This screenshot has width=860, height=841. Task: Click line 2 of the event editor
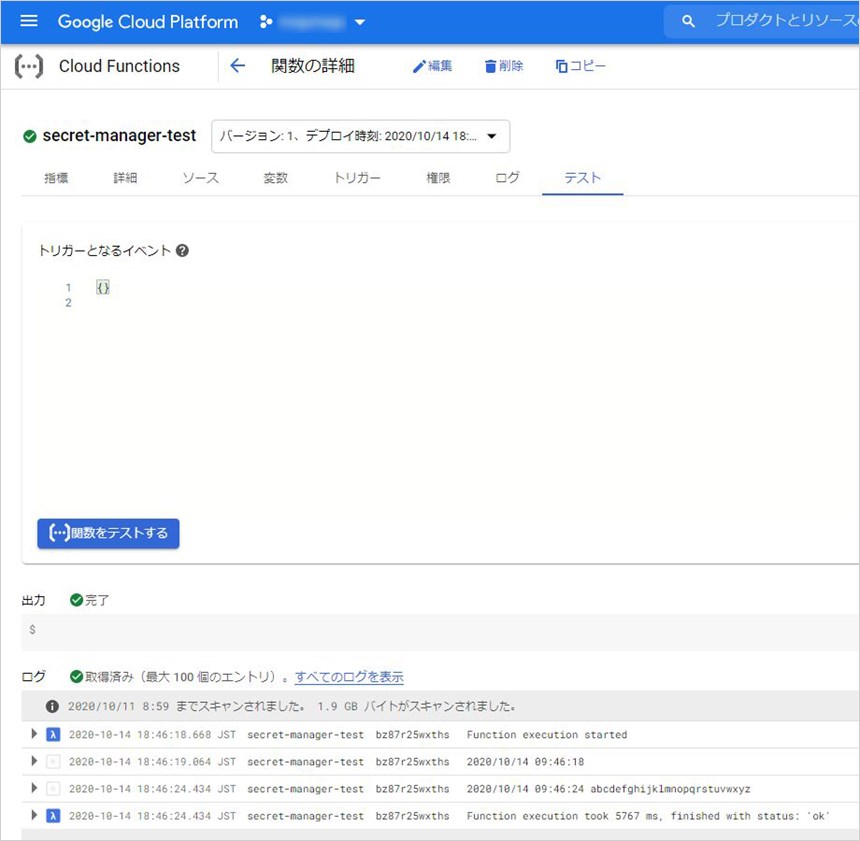pos(68,302)
